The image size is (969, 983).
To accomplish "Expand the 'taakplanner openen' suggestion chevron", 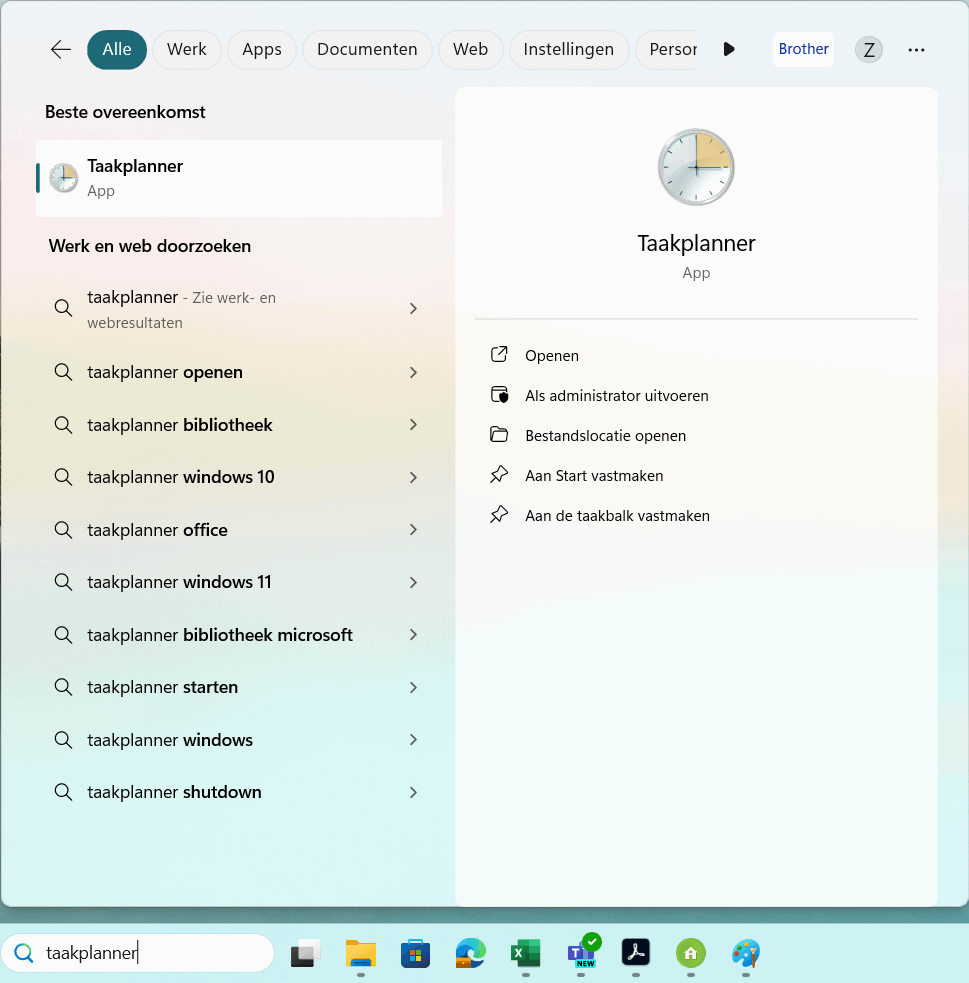I will (413, 372).
